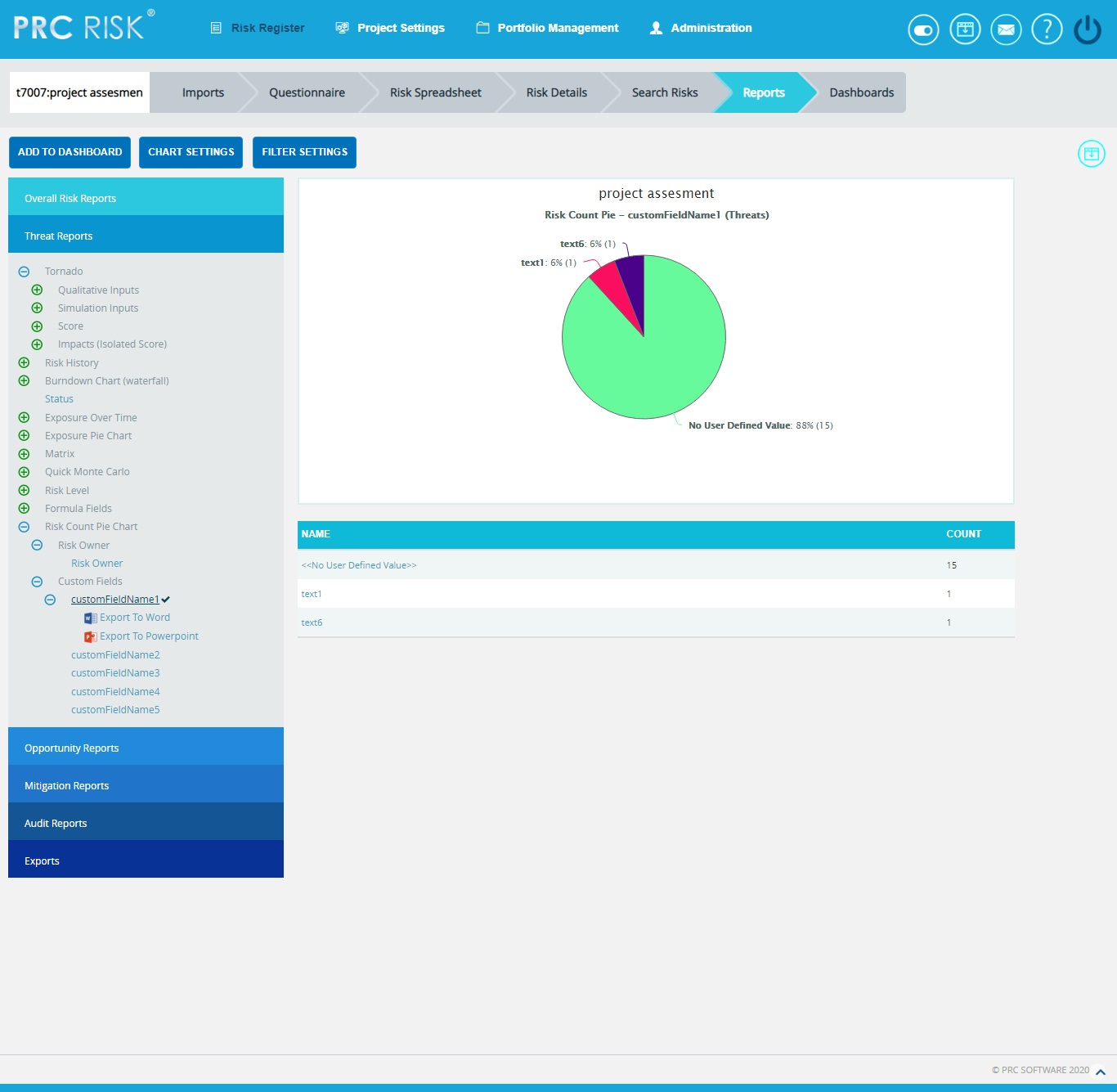Click the PowerPoint icon for Export To Powerpoint
Image resolution: width=1117 pixels, height=1092 pixels.
point(92,636)
